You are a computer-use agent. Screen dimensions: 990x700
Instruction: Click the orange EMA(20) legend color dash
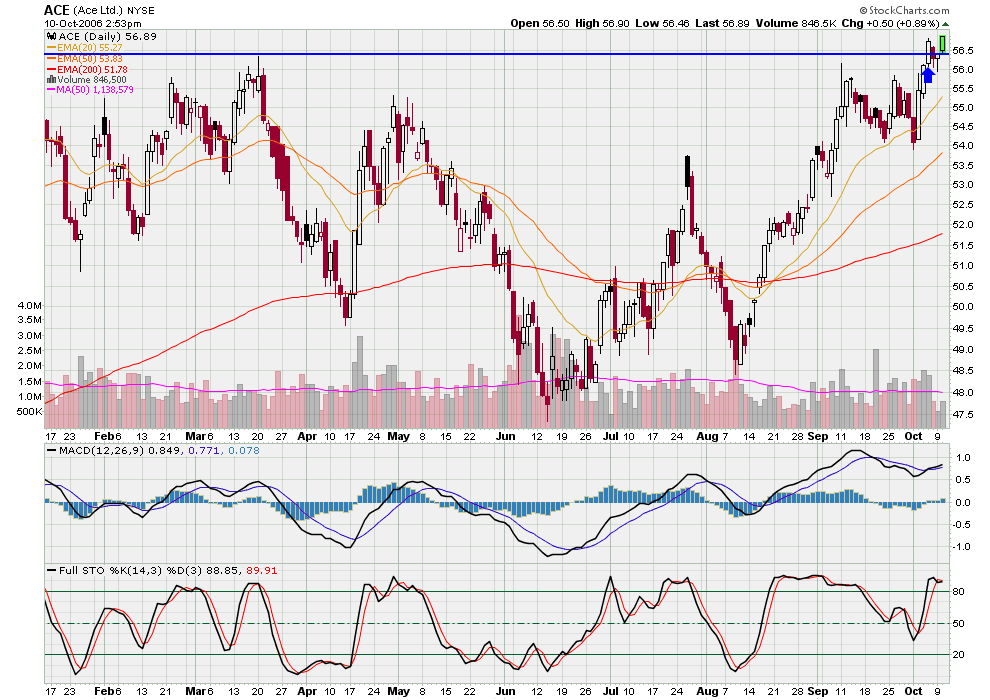(x=51, y=47)
